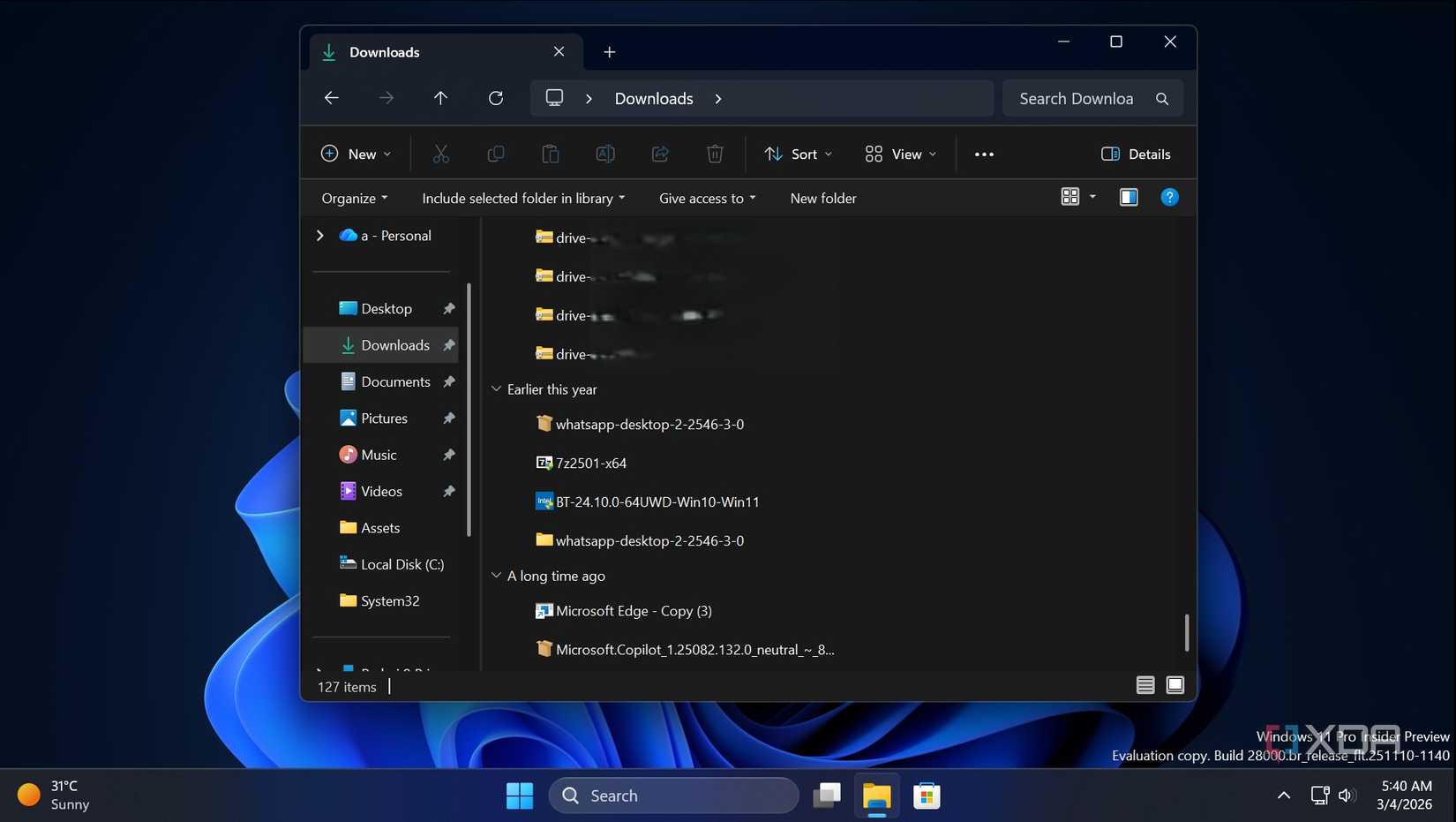The width and height of the screenshot is (1456, 822).
Task: Open Include selected folder in library menu
Action: [523, 199]
